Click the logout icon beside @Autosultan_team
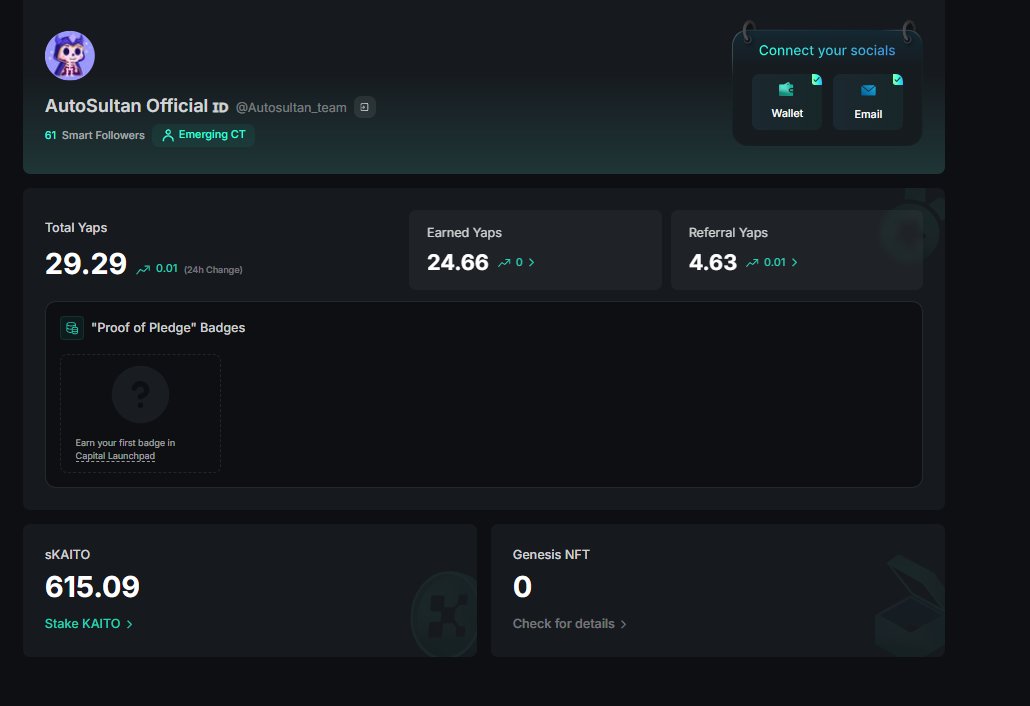1030x706 pixels. [x=365, y=107]
